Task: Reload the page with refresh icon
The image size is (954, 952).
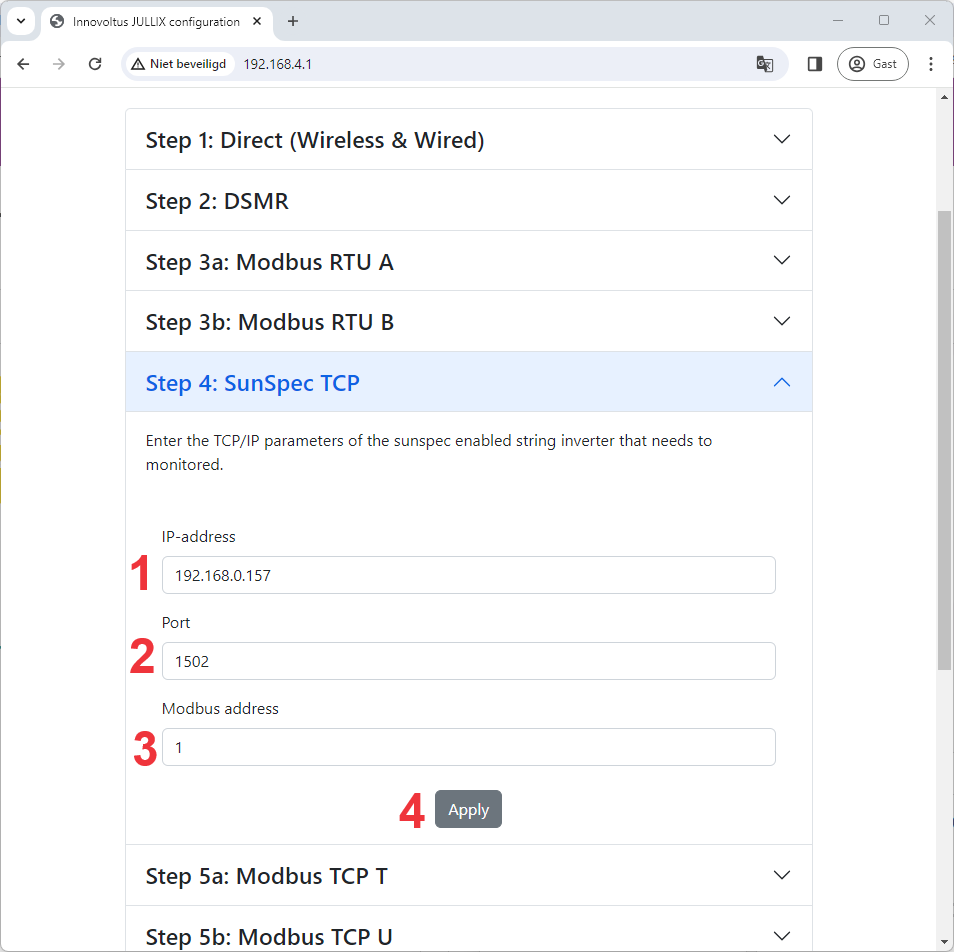Action: pyautogui.click(x=95, y=64)
